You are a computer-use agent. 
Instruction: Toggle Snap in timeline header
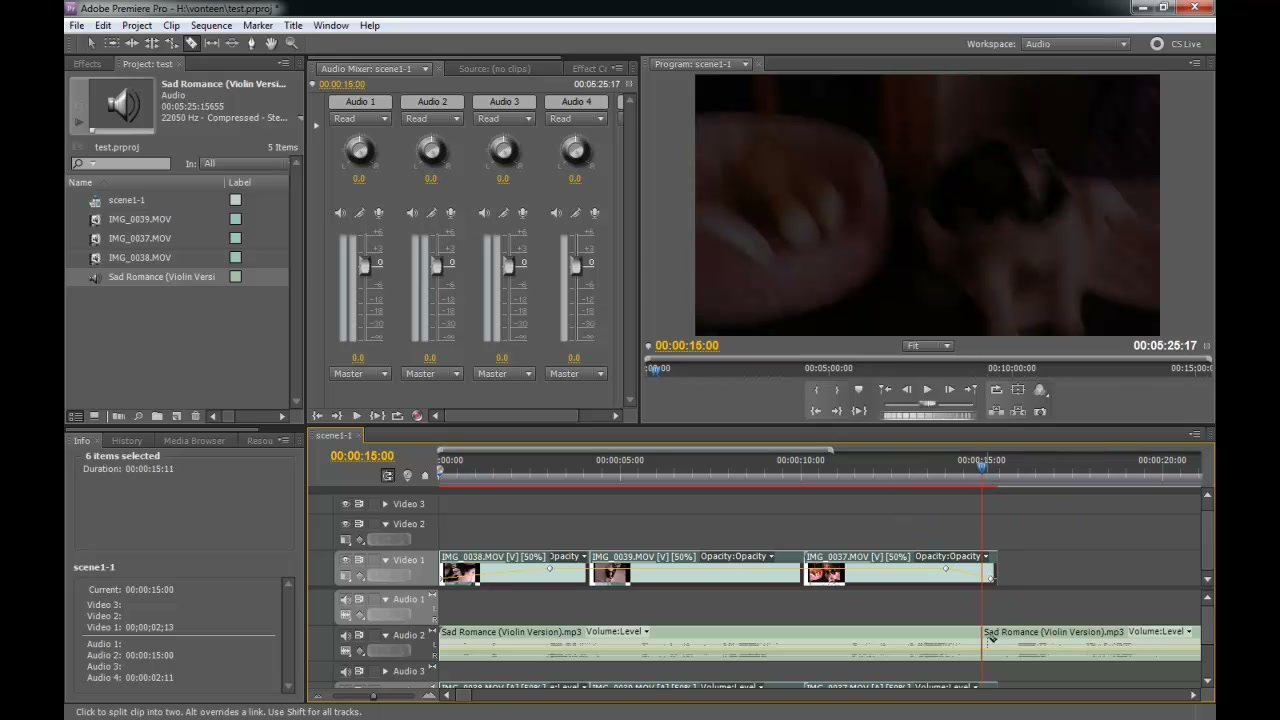coord(388,475)
